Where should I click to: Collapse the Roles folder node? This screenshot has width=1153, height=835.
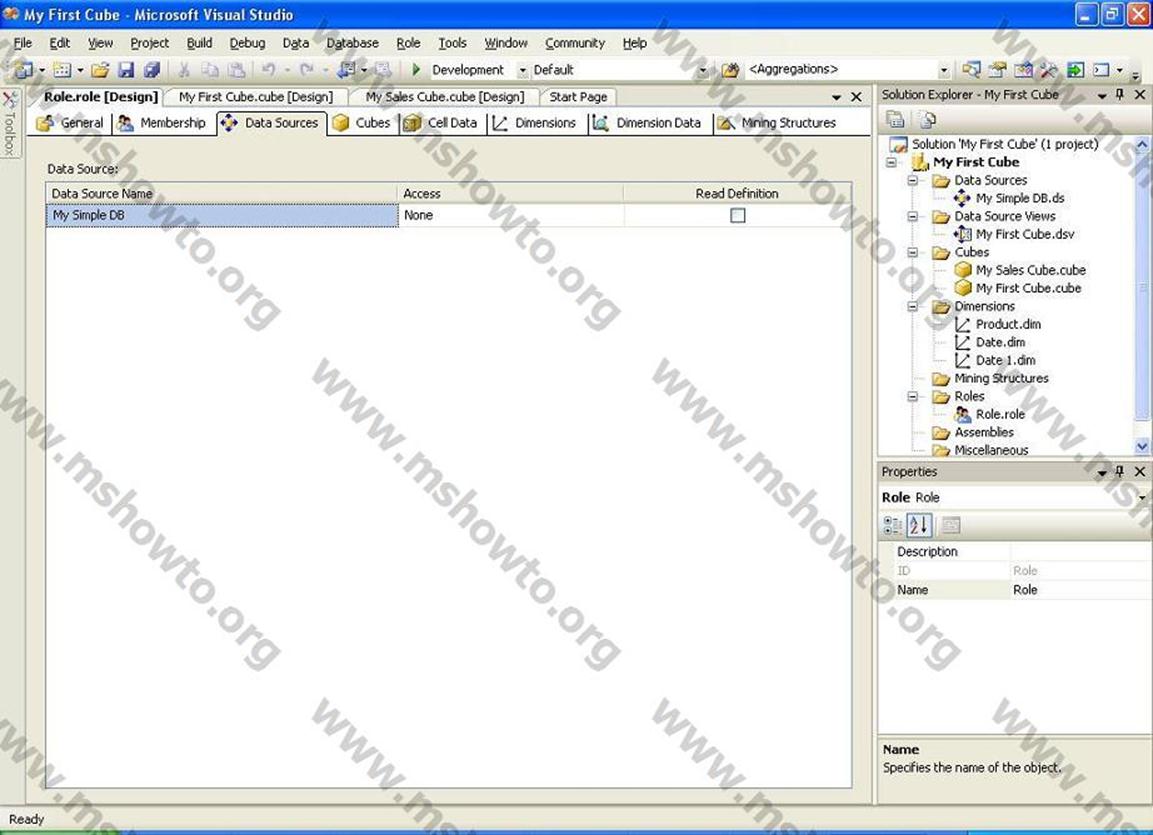point(913,396)
